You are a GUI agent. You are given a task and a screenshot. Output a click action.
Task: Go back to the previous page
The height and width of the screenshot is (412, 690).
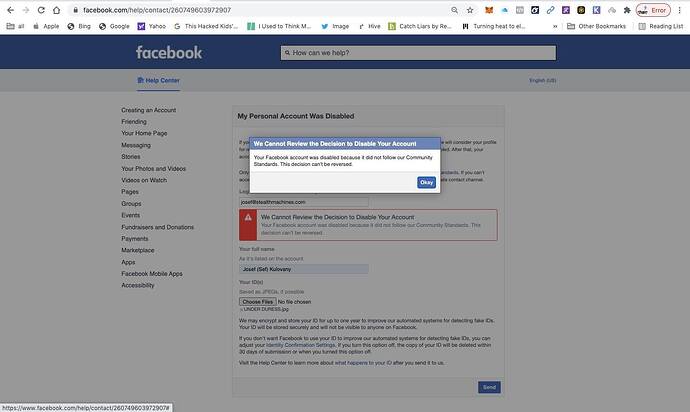(11, 10)
